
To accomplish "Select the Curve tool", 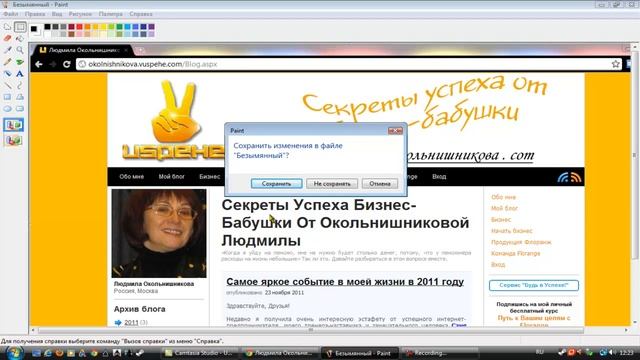I will tap(20, 85).
